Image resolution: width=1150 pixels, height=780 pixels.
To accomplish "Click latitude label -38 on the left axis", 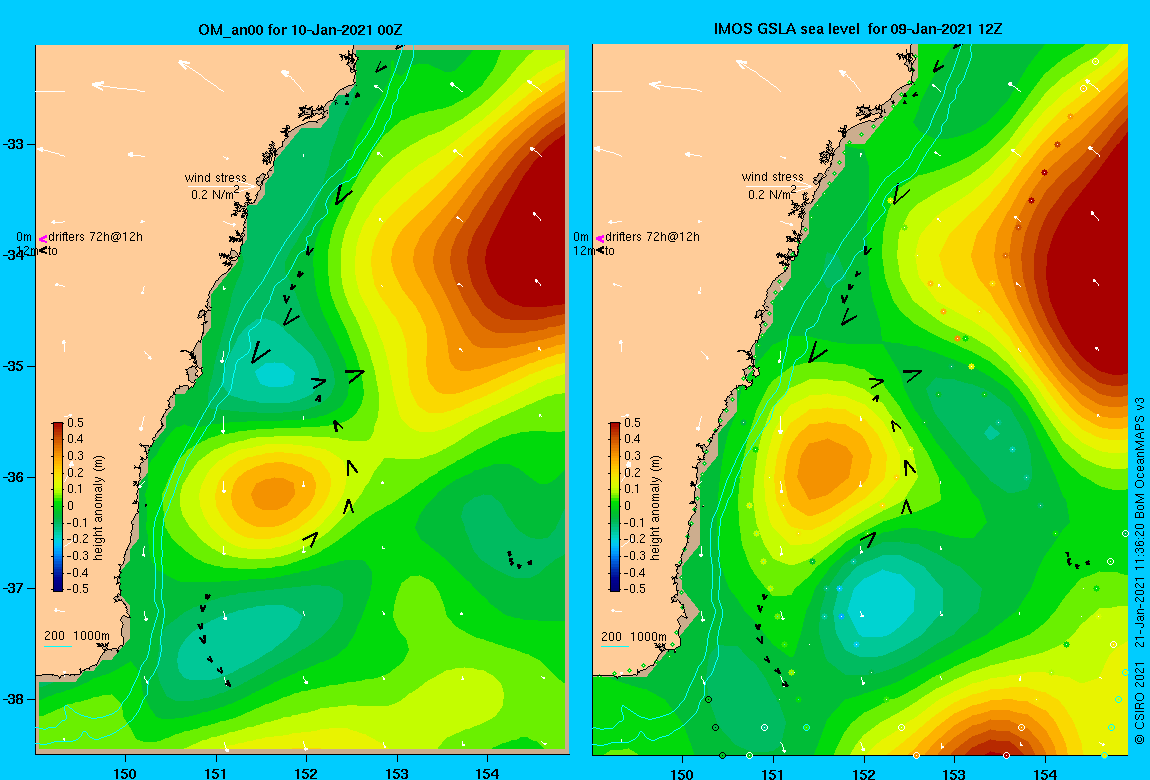I will [x=13, y=699].
